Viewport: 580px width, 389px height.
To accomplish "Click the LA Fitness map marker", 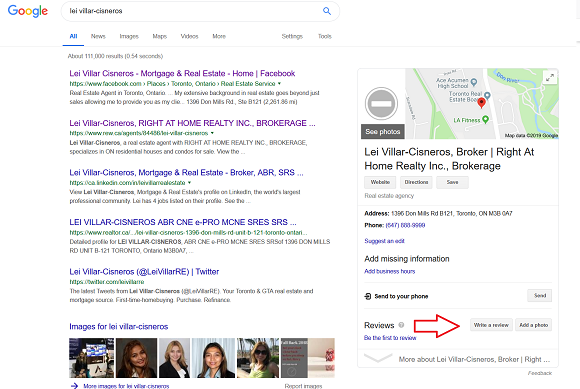I will [x=485, y=119].
